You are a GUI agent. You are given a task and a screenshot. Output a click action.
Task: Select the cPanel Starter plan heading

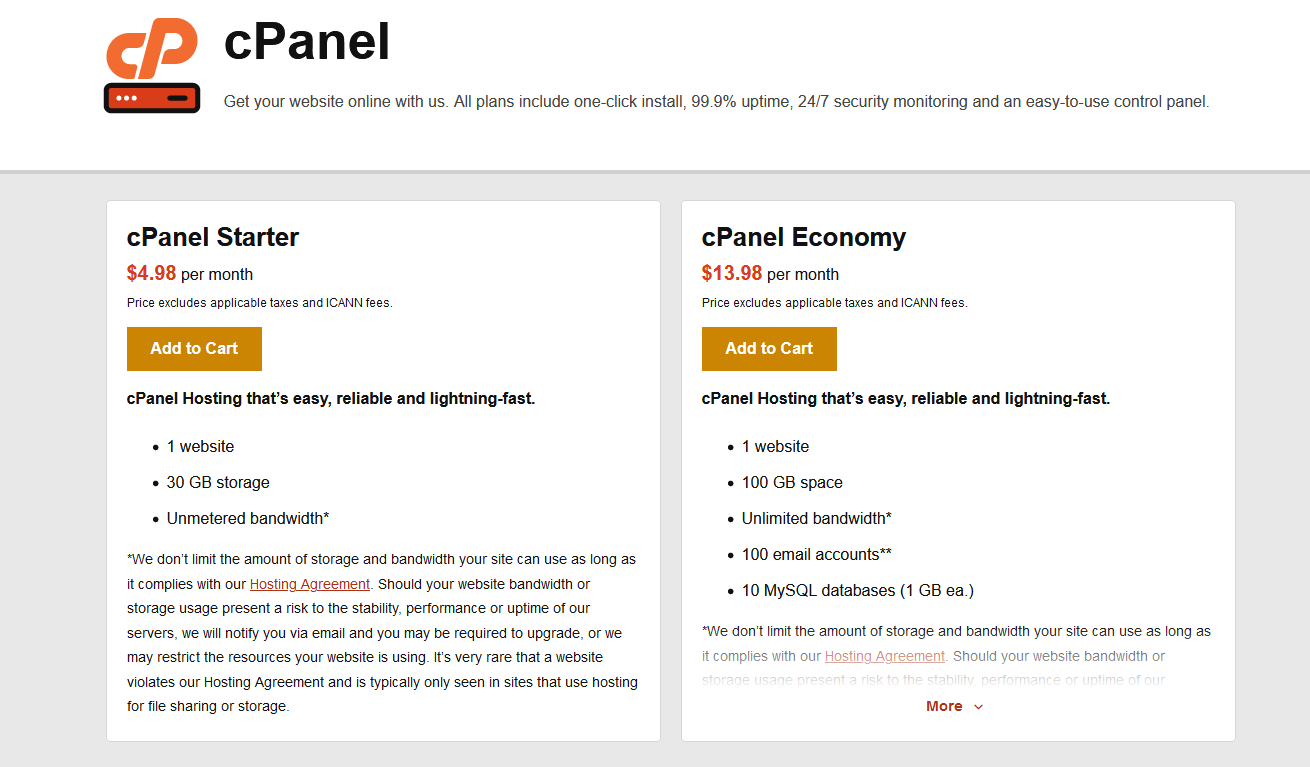pos(213,237)
